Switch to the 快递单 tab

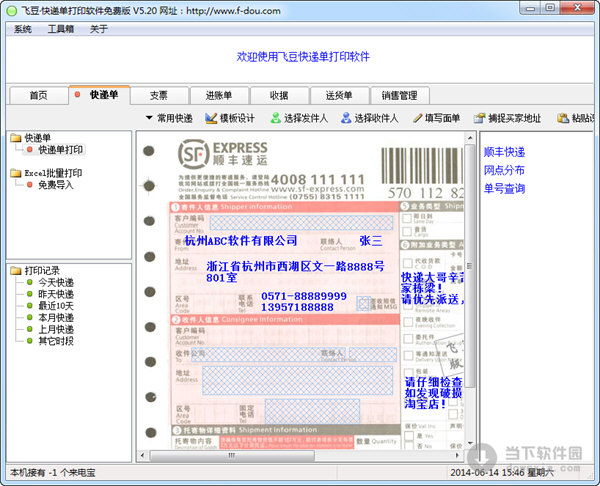(99, 95)
